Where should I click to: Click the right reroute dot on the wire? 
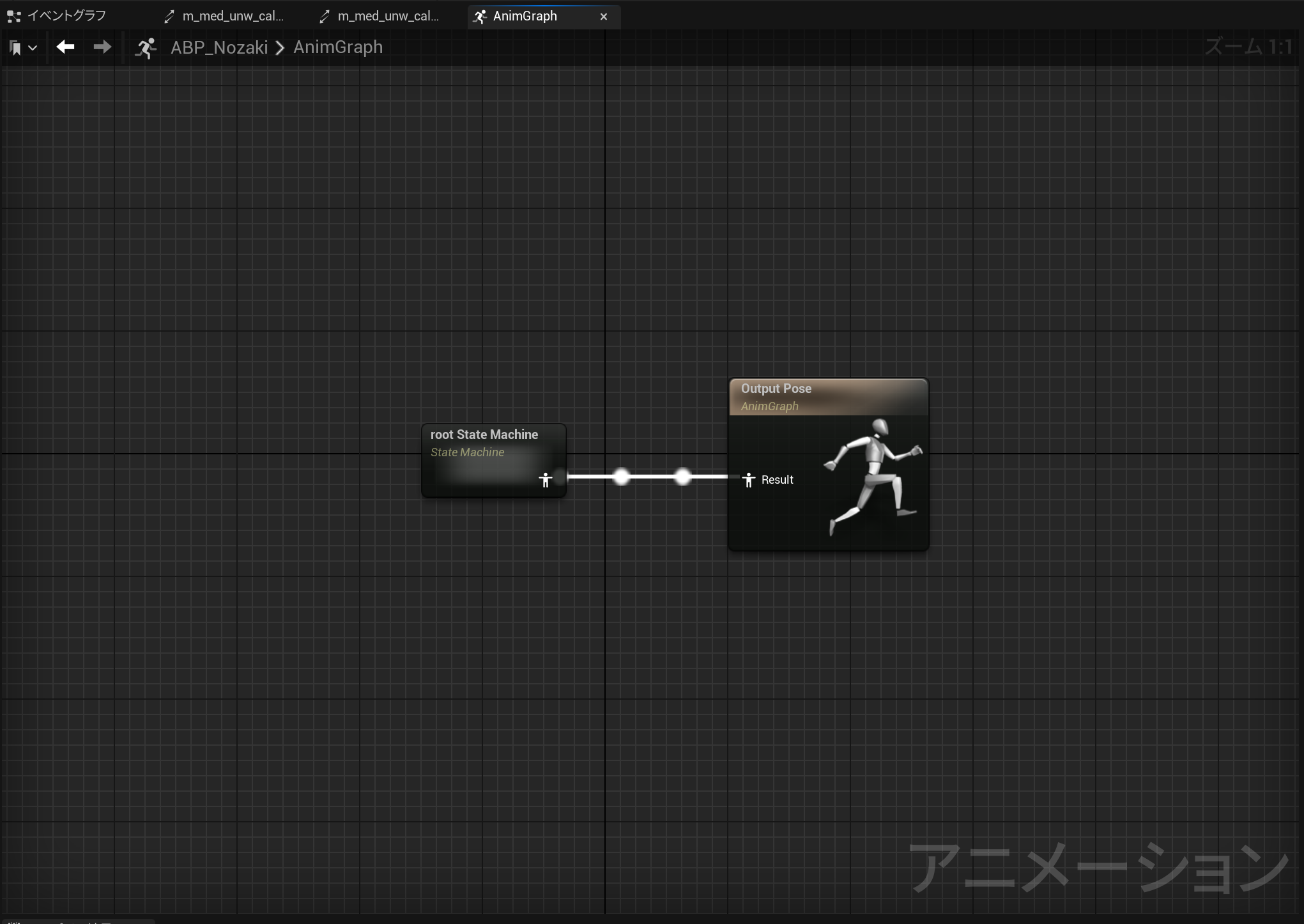[682, 477]
